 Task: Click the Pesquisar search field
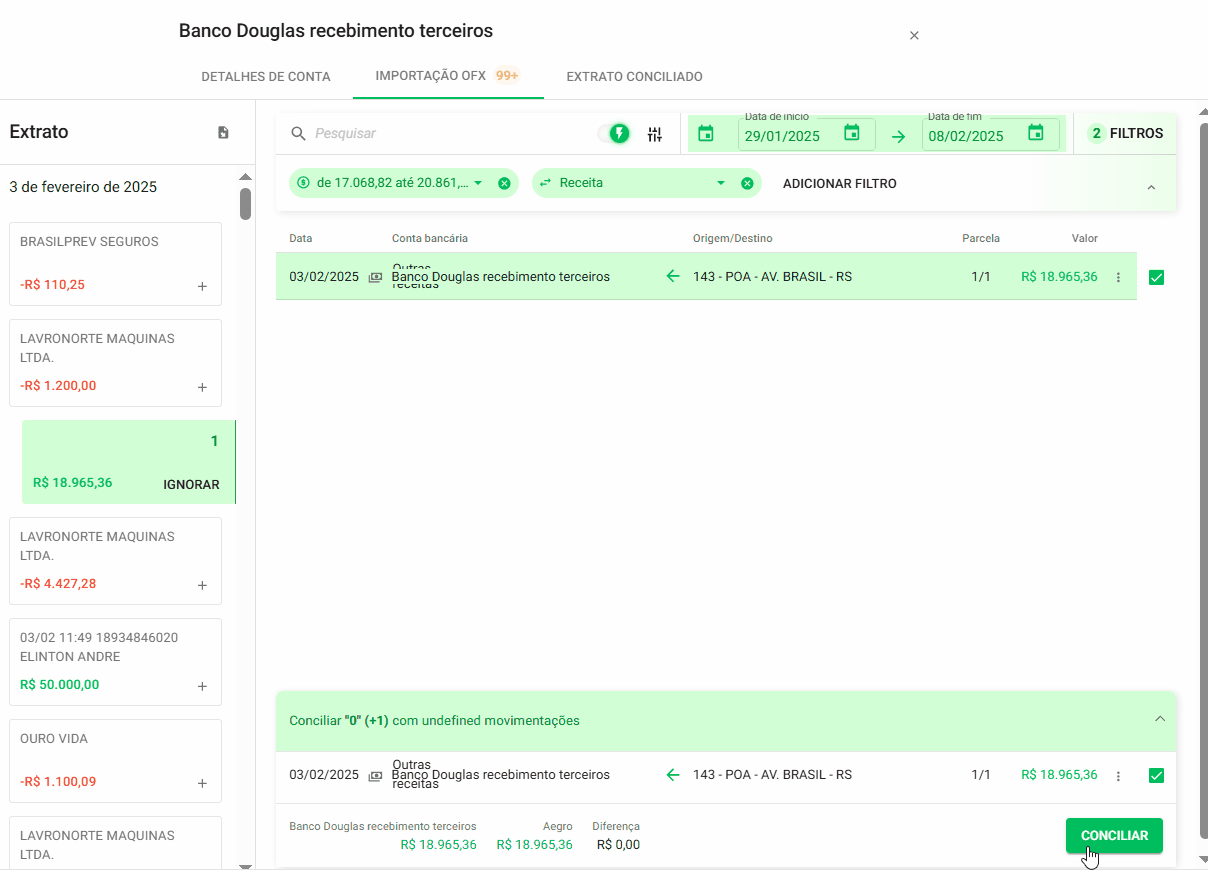coord(450,133)
